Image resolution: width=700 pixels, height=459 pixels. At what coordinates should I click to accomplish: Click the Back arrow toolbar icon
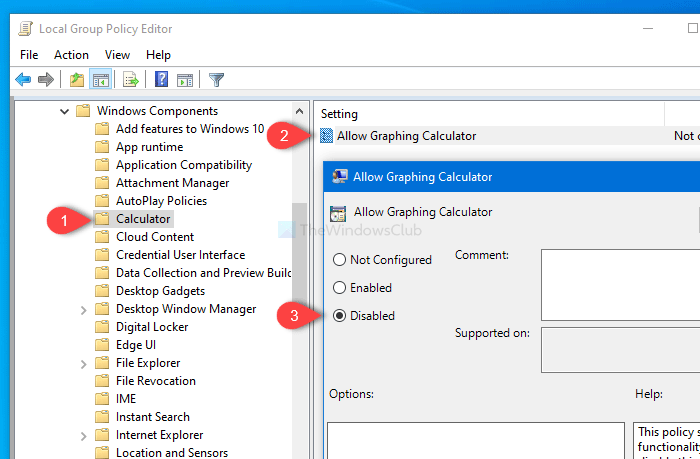[23, 80]
